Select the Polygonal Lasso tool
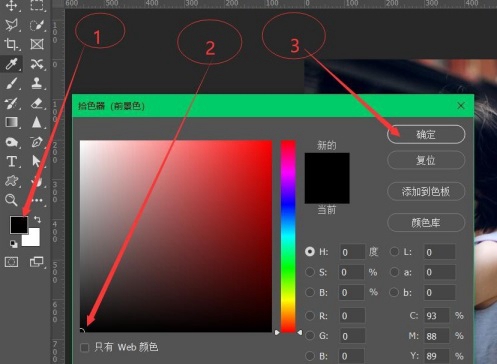Screen dimensions: 497x364 (x=12, y=25)
